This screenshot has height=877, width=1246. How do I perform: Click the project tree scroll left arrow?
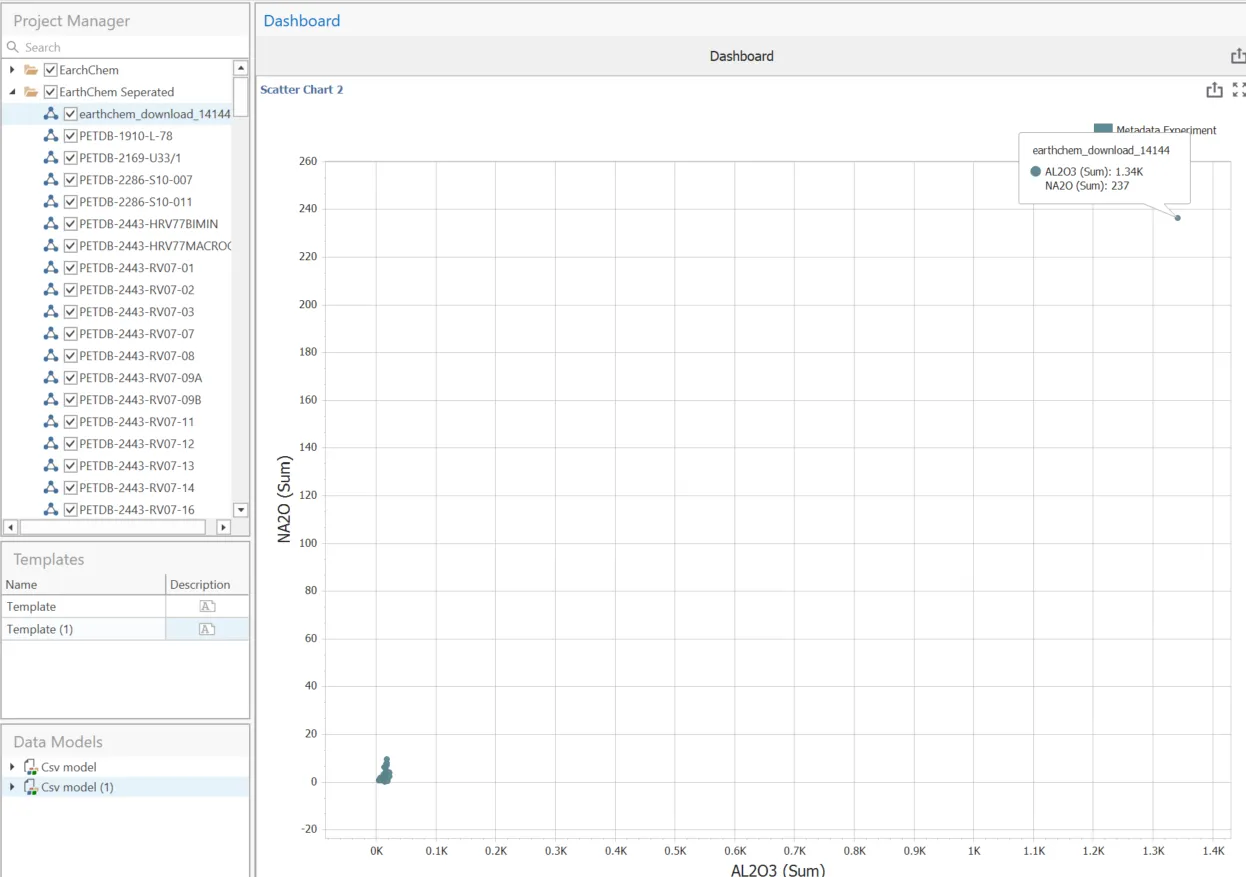point(11,527)
